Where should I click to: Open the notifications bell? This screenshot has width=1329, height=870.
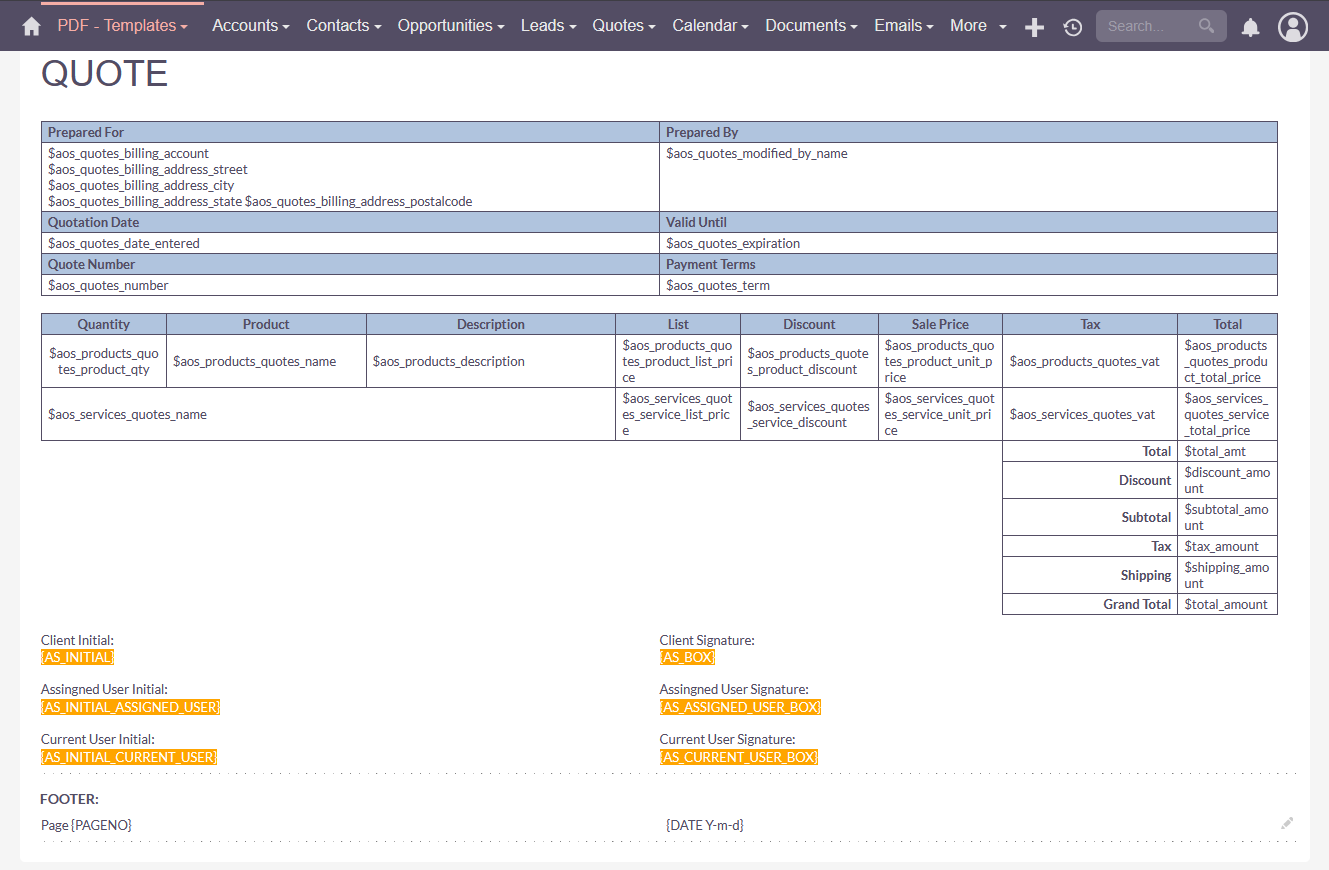click(x=1250, y=27)
